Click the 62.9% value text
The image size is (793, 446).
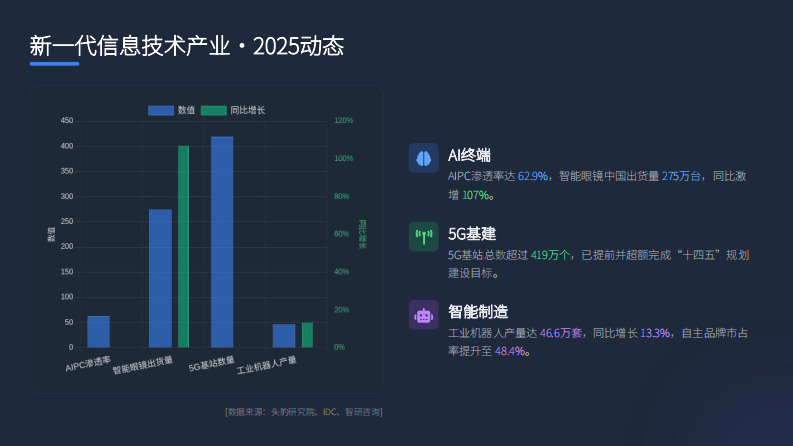[x=533, y=176]
